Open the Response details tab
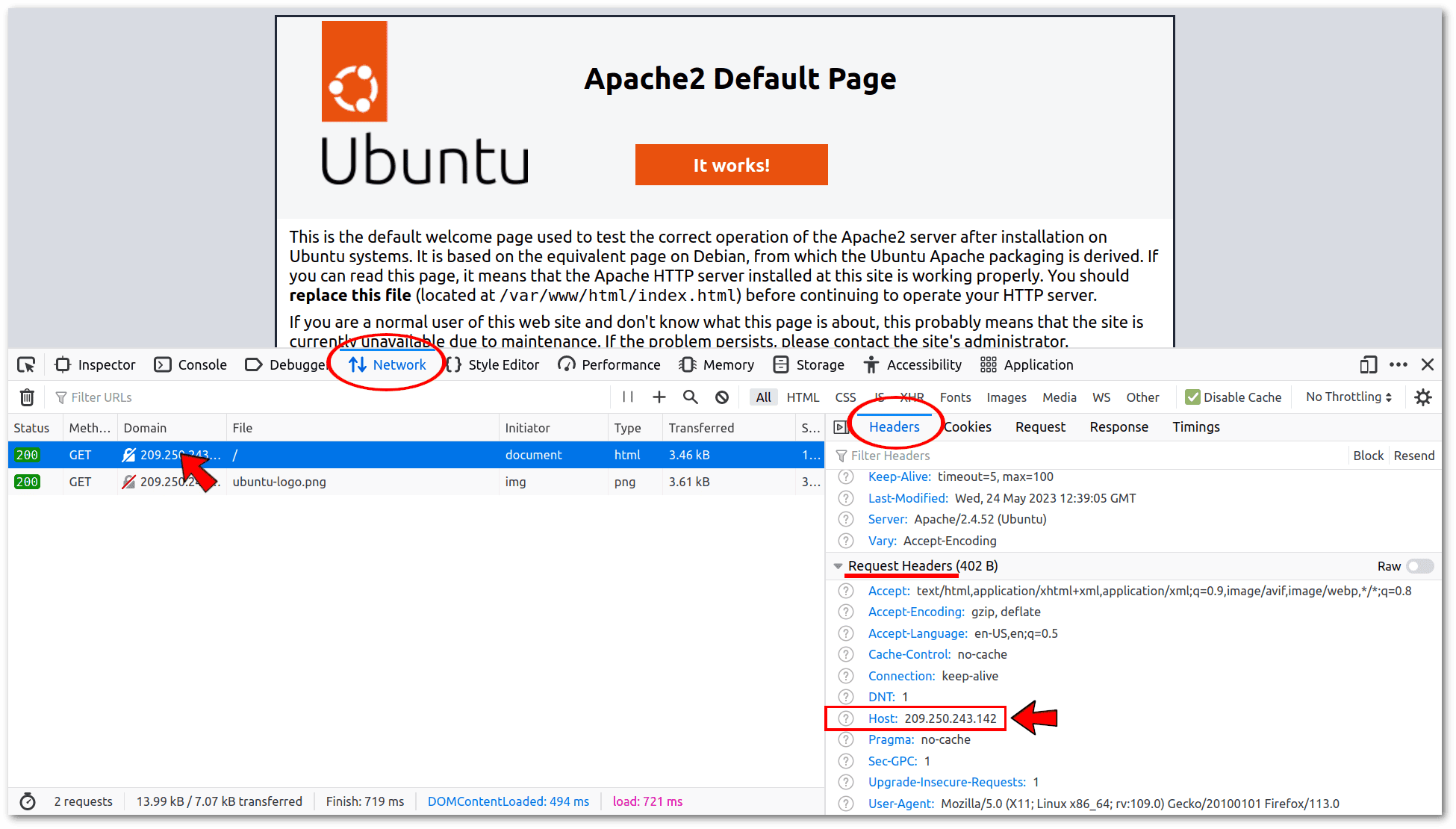 1119,427
